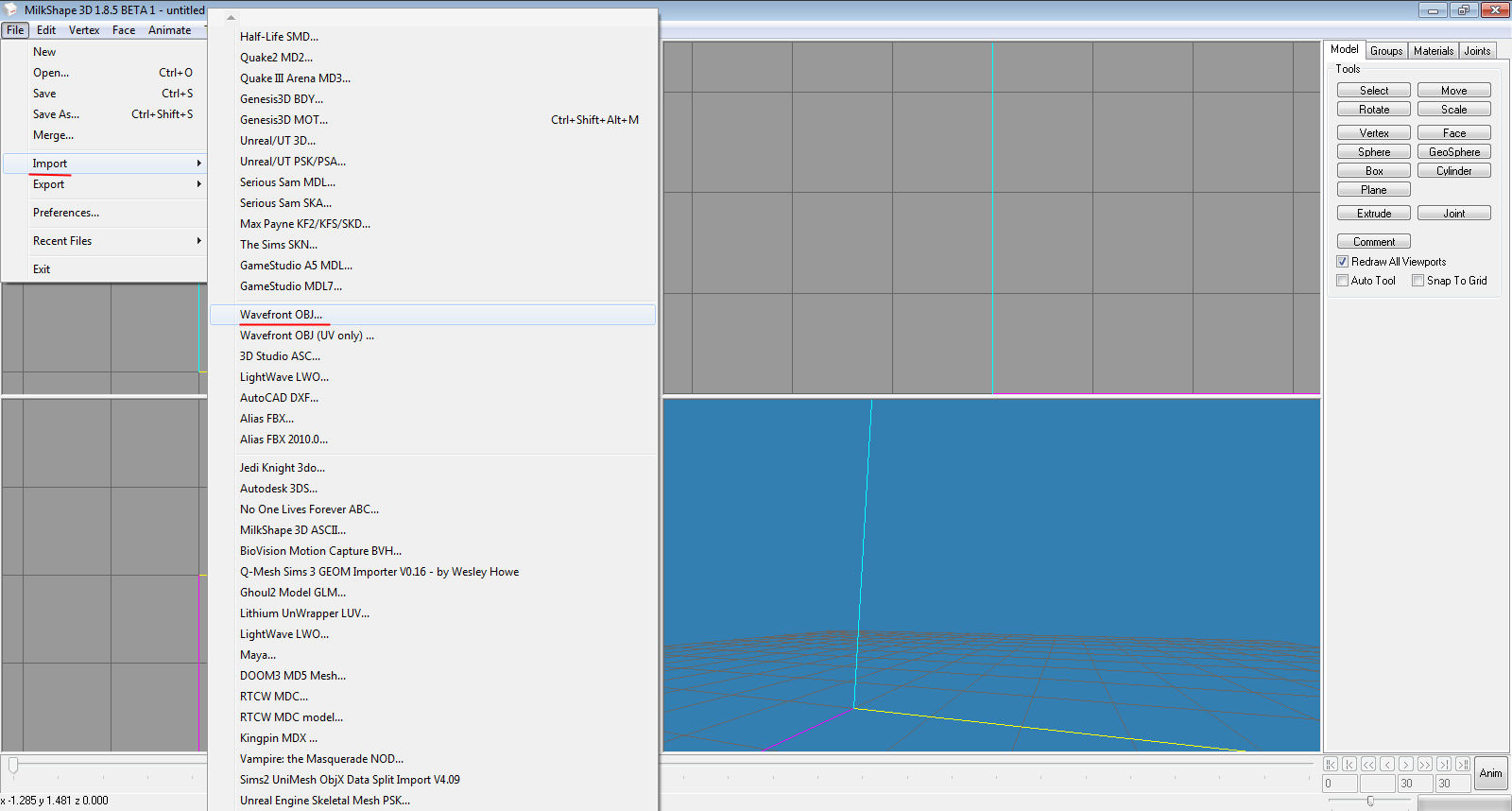Screen dimensions: 1512x811
Task: Click the jump-to-first-keyframe playback button
Action: click(1331, 764)
